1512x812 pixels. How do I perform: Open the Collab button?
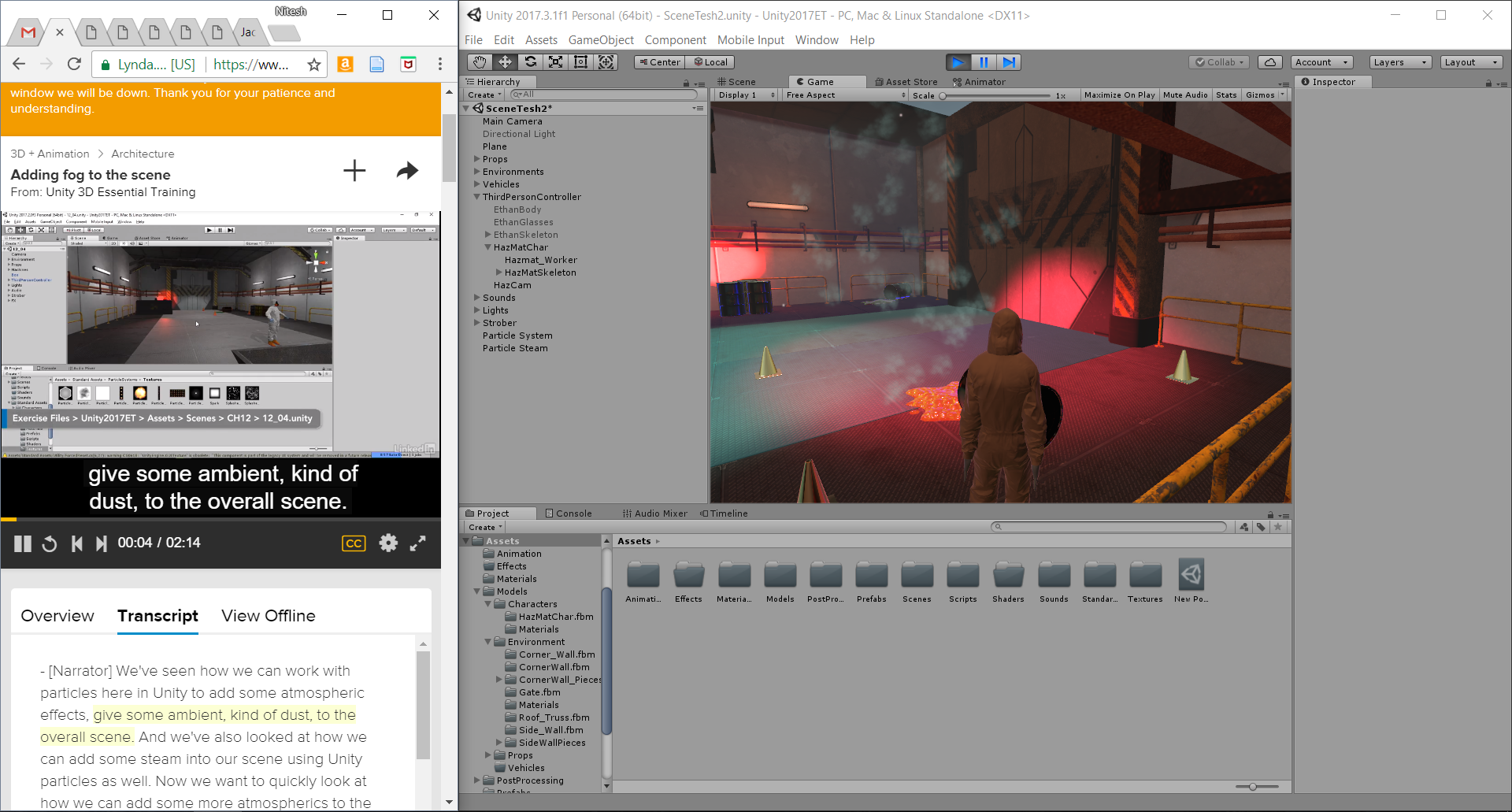1219,62
